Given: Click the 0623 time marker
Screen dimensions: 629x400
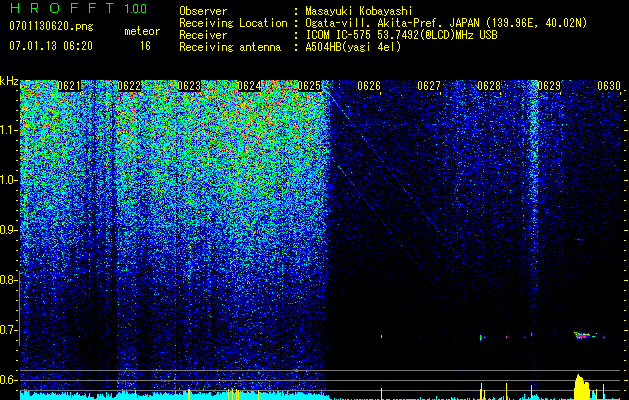Looking at the screenshot, I should click(189, 86).
